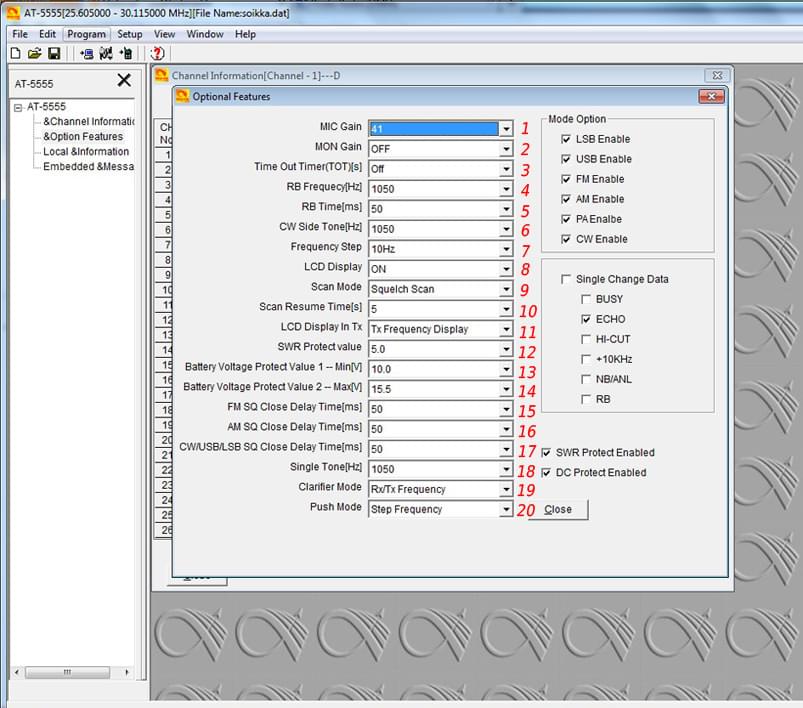Check the HI-CUT checkbox
This screenshot has height=708, width=803.
586,339
